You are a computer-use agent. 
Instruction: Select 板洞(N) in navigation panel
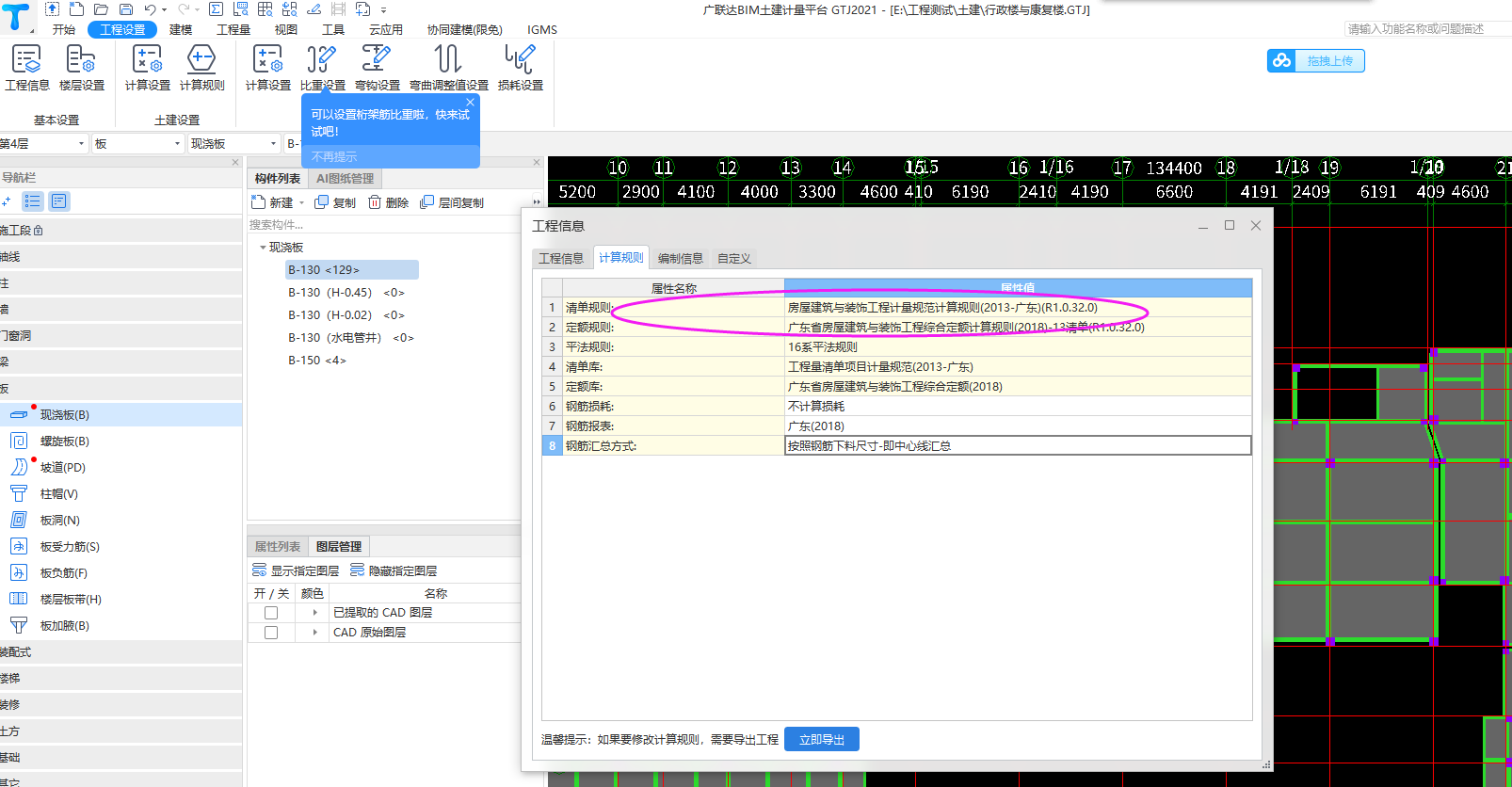coord(59,521)
